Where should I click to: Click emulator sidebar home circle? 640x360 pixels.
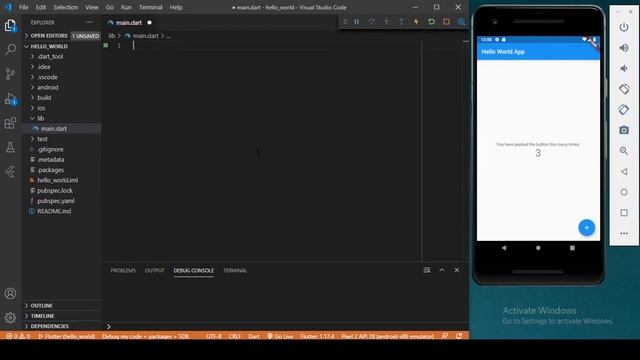tap(624, 192)
